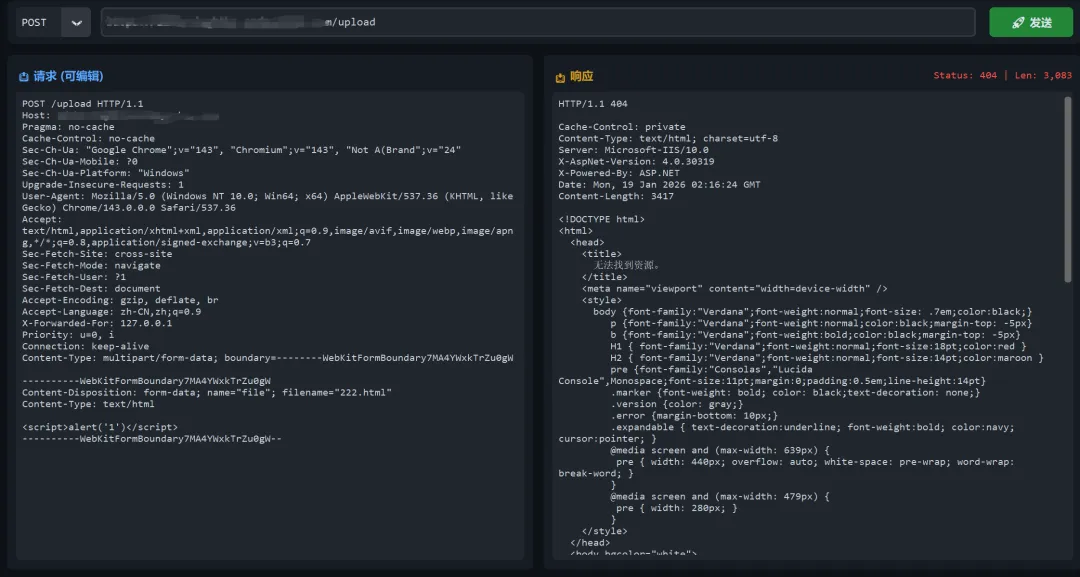Click the Status: 404 indicator

965,76
